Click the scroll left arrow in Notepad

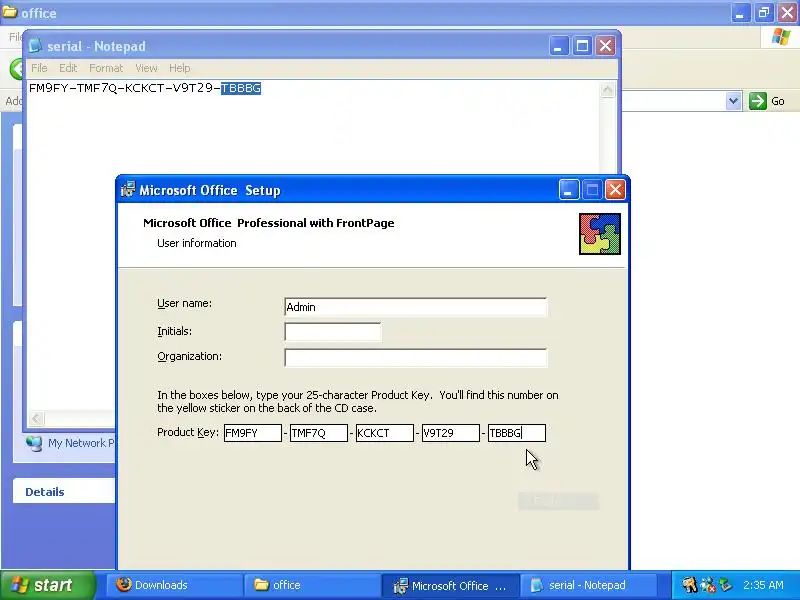coord(36,419)
